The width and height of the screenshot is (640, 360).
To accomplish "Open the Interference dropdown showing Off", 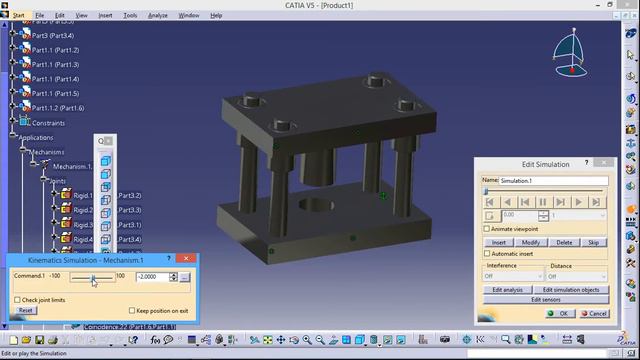I will coord(513,276).
